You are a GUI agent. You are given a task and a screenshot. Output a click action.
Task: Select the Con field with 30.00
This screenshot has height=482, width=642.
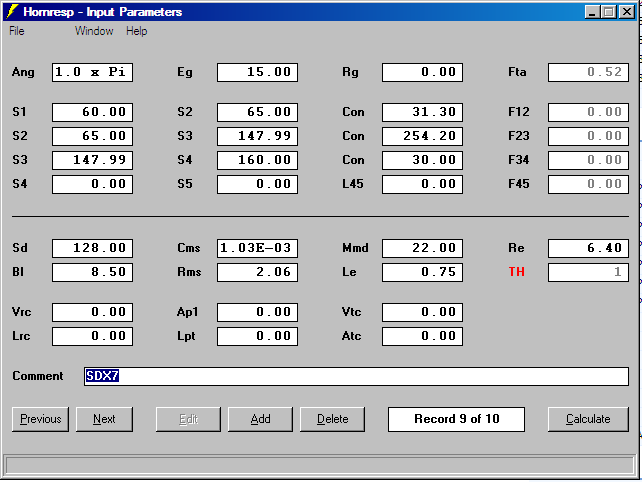point(423,160)
